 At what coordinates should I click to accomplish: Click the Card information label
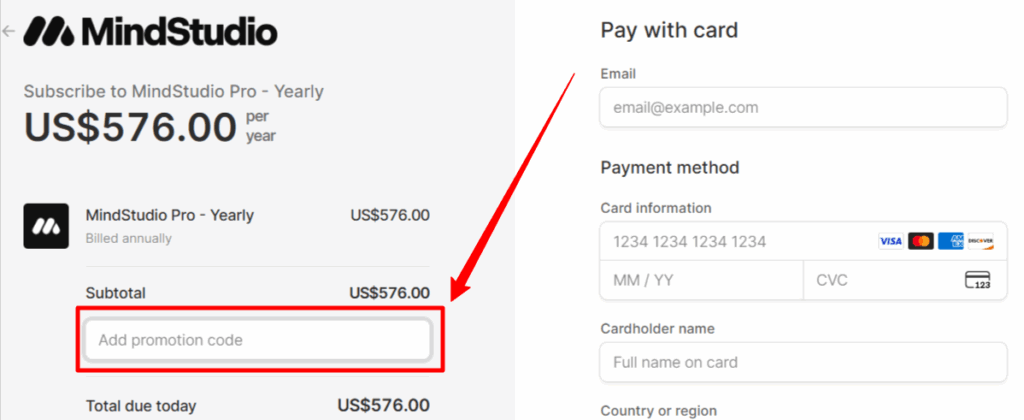[655, 208]
